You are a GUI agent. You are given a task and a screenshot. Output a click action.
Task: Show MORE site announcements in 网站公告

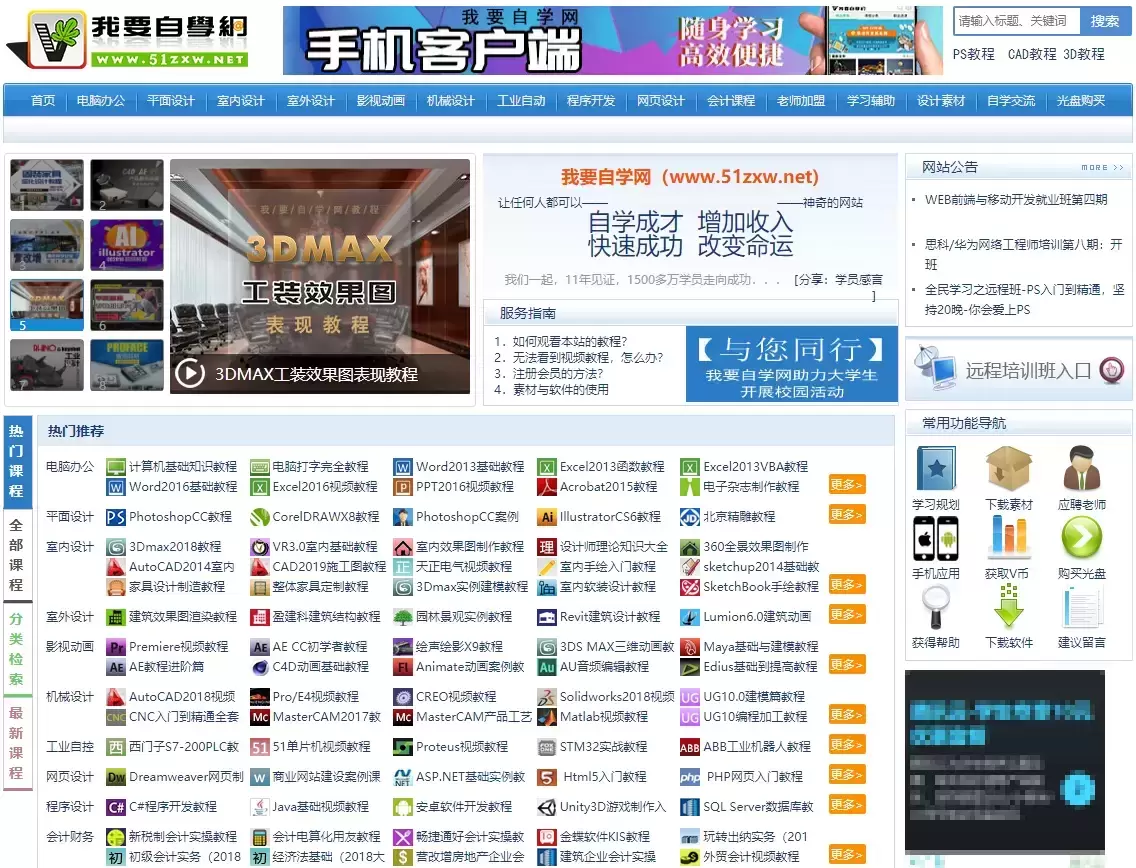(x=1102, y=168)
